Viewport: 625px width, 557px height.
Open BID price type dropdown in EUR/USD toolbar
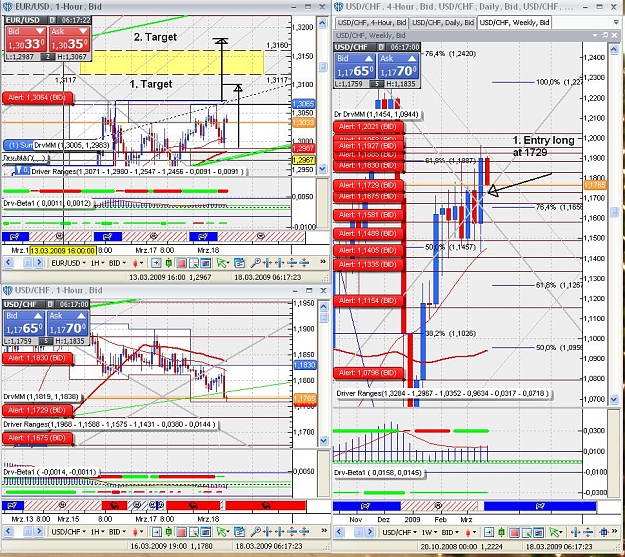pos(117,263)
